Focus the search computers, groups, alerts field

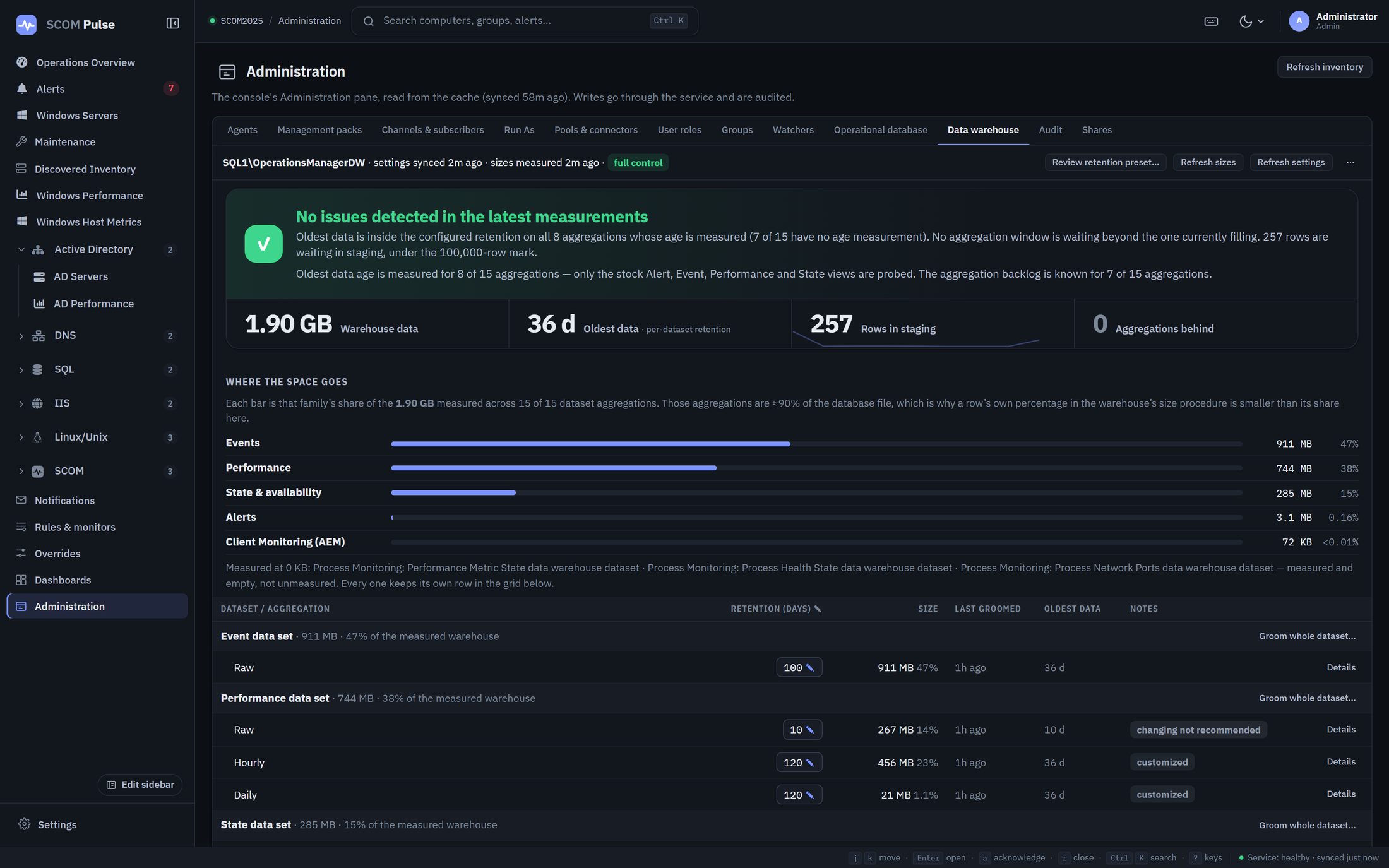[525, 21]
